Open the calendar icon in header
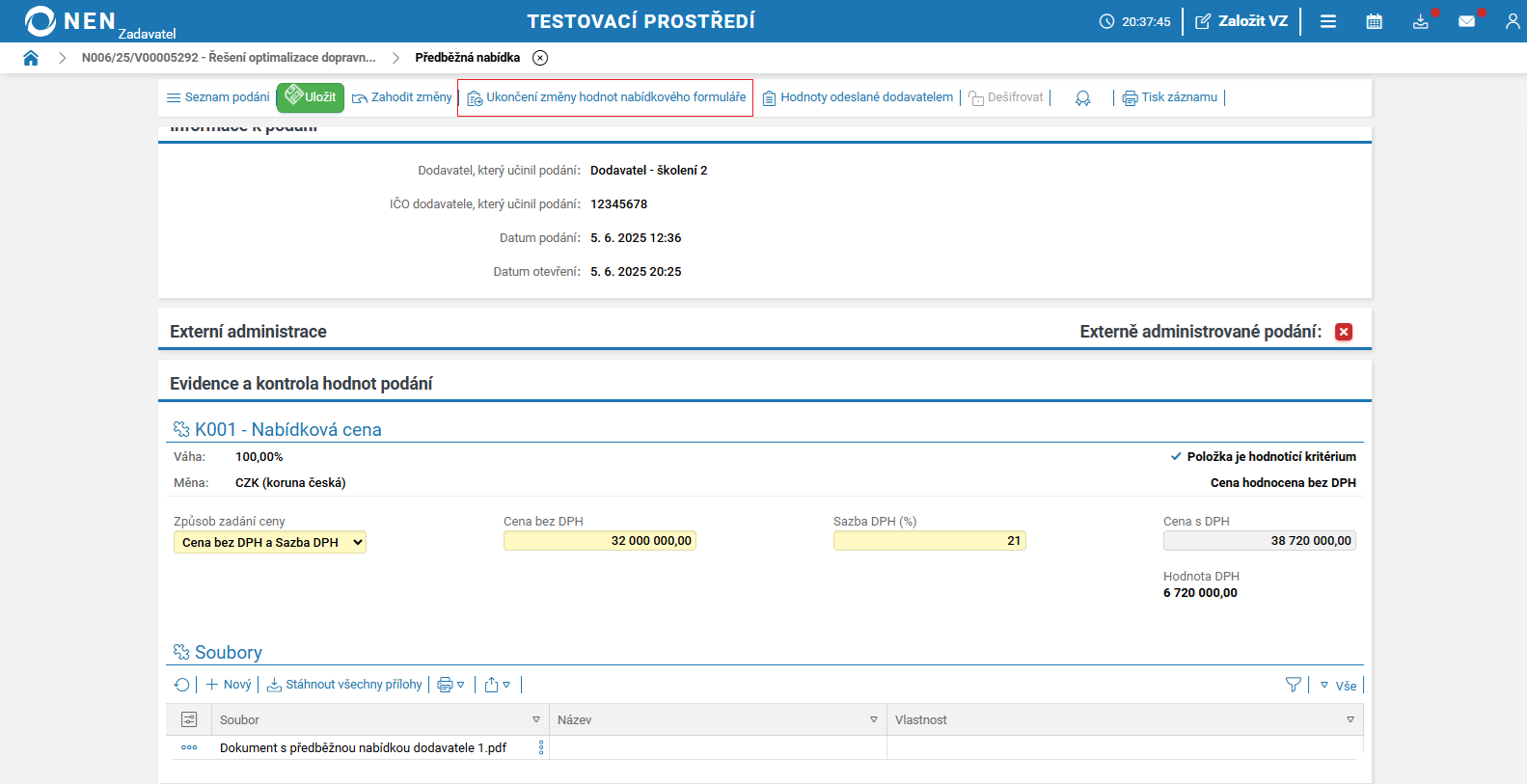Screen dimensions: 1527x784 1374,21
